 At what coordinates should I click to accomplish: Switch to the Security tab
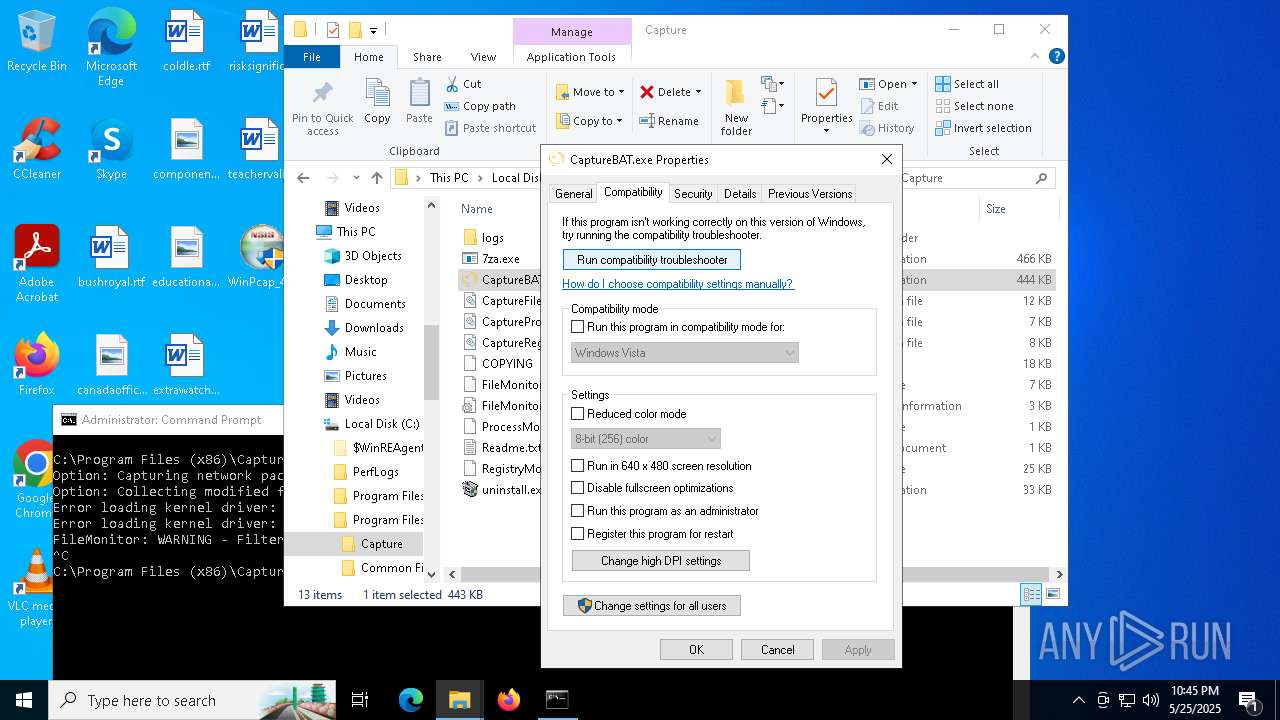click(693, 194)
